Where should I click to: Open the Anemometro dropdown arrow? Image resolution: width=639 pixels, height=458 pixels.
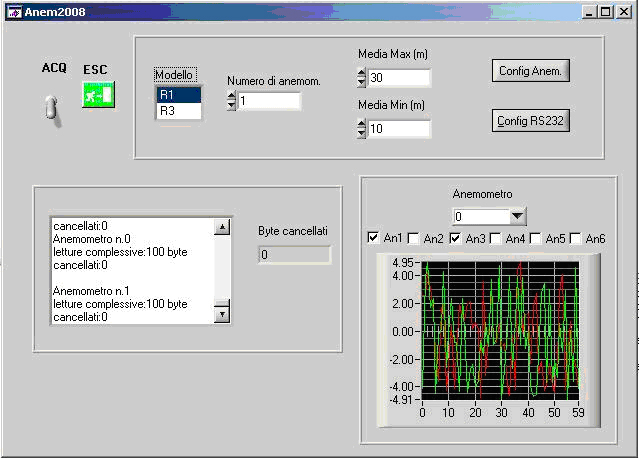pyautogui.click(x=518, y=216)
